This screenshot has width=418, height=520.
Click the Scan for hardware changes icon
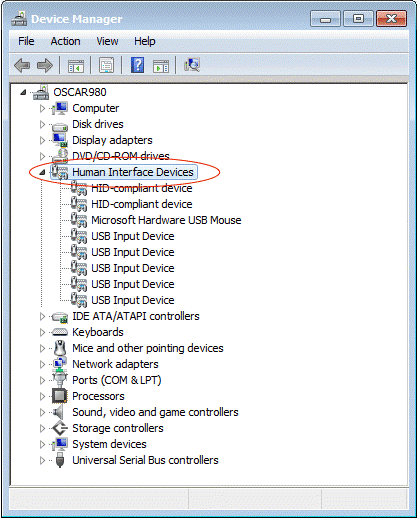coord(192,65)
